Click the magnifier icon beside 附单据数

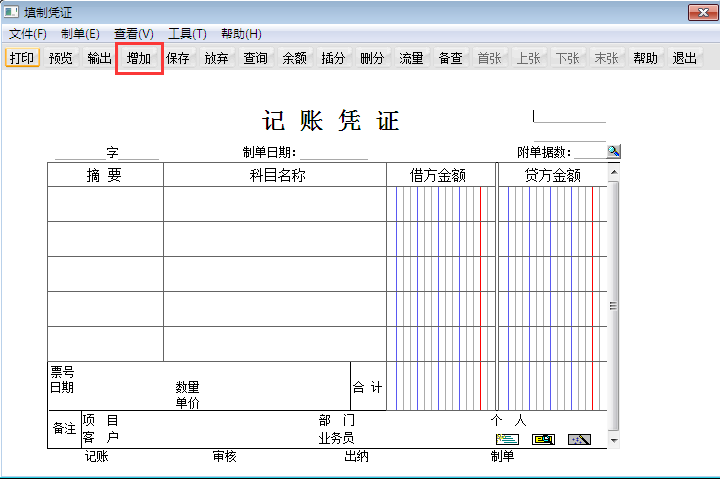[x=613, y=151]
